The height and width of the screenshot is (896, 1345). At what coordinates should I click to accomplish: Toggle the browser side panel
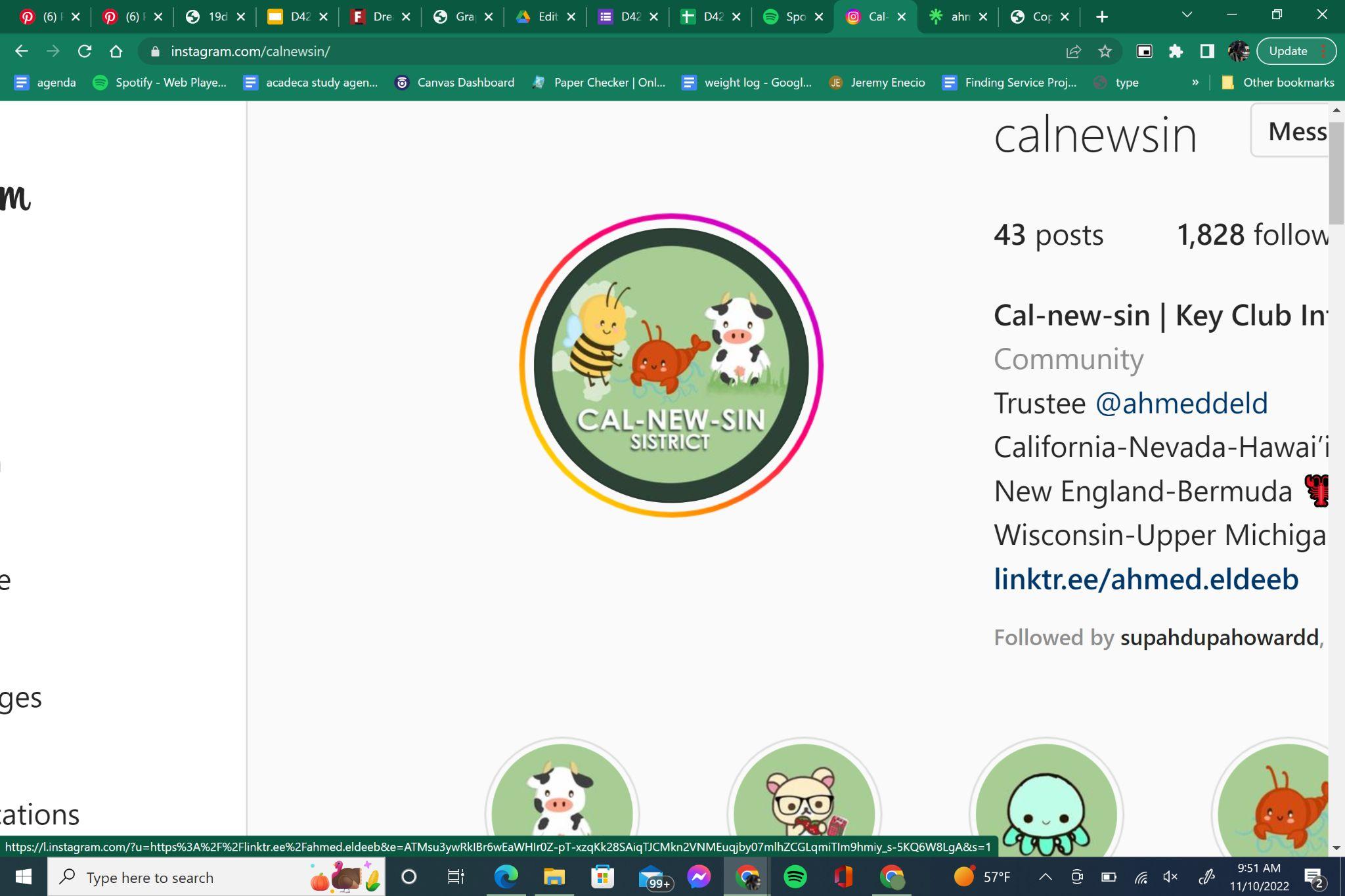tap(1206, 51)
